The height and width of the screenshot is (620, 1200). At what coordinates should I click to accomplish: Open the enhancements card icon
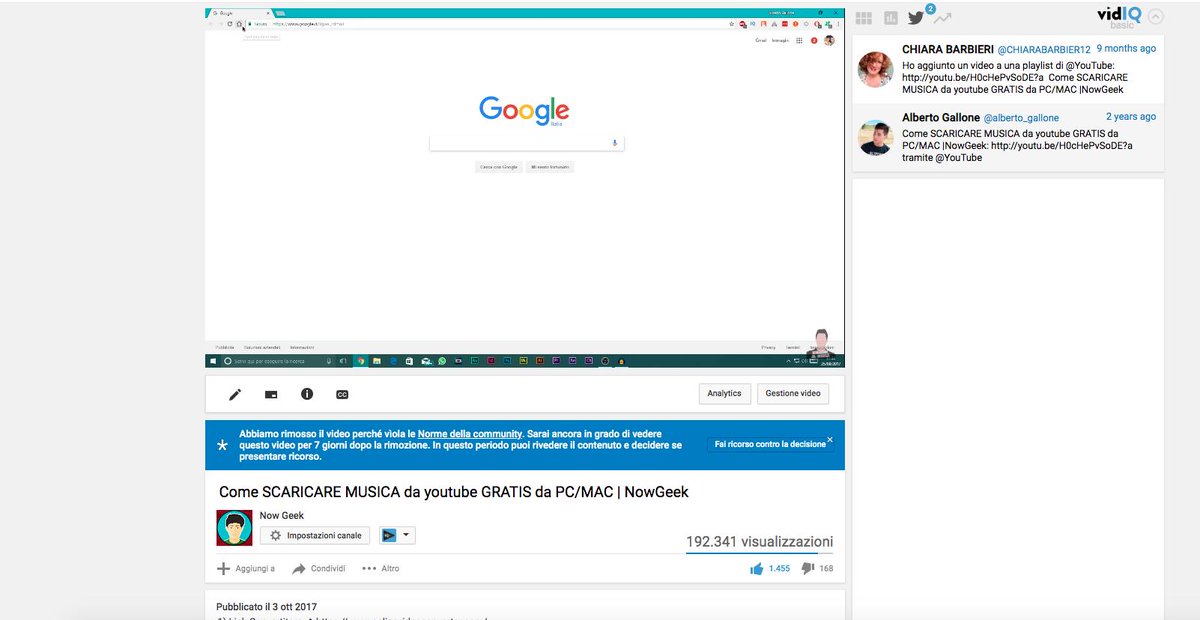[271, 394]
